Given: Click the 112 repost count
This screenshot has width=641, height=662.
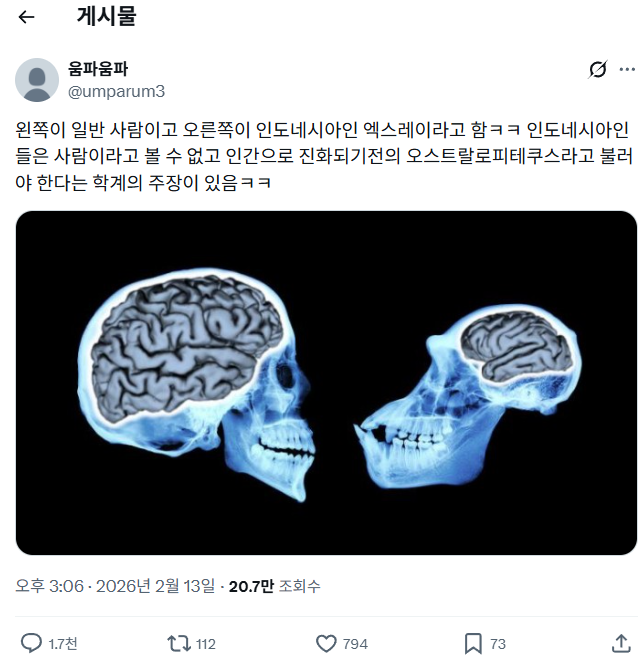Looking at the screenshot, I should pos(206,644).
